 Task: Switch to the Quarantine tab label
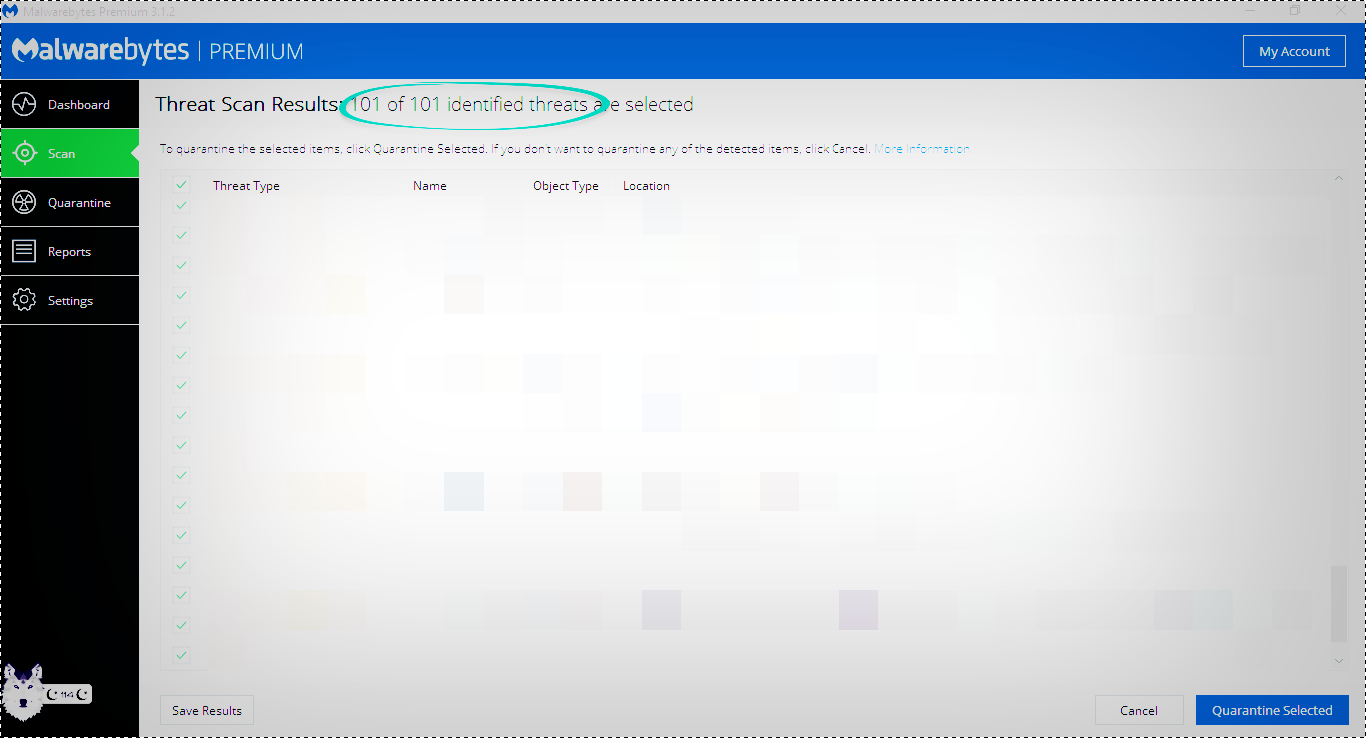coord(79,203)
